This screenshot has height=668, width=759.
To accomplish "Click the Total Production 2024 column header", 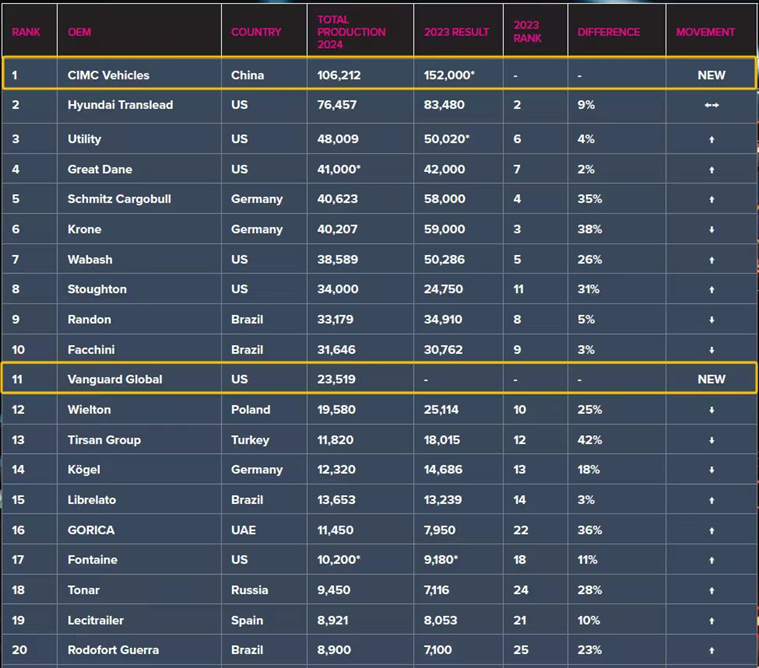I will [351, 32].
